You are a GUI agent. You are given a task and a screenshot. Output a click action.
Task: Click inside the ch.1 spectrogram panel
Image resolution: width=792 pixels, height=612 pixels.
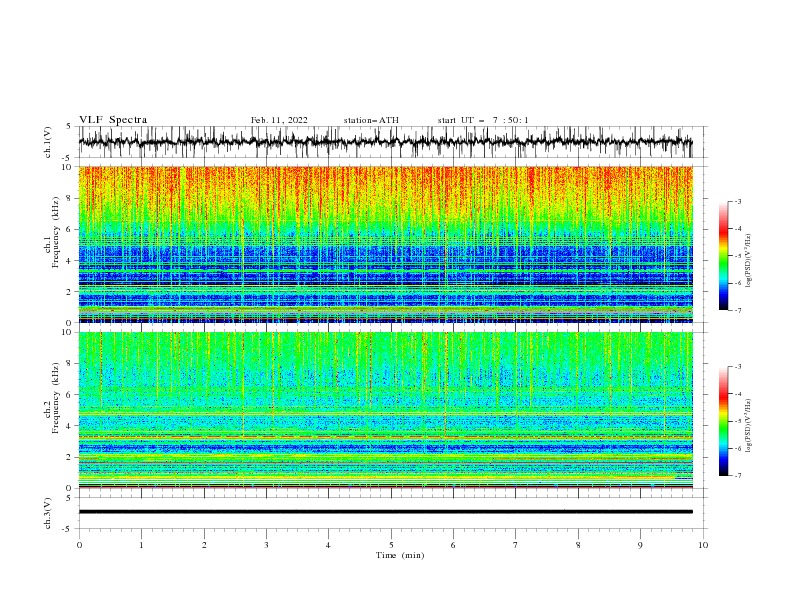pyautogui.click(x=385, y=244)
